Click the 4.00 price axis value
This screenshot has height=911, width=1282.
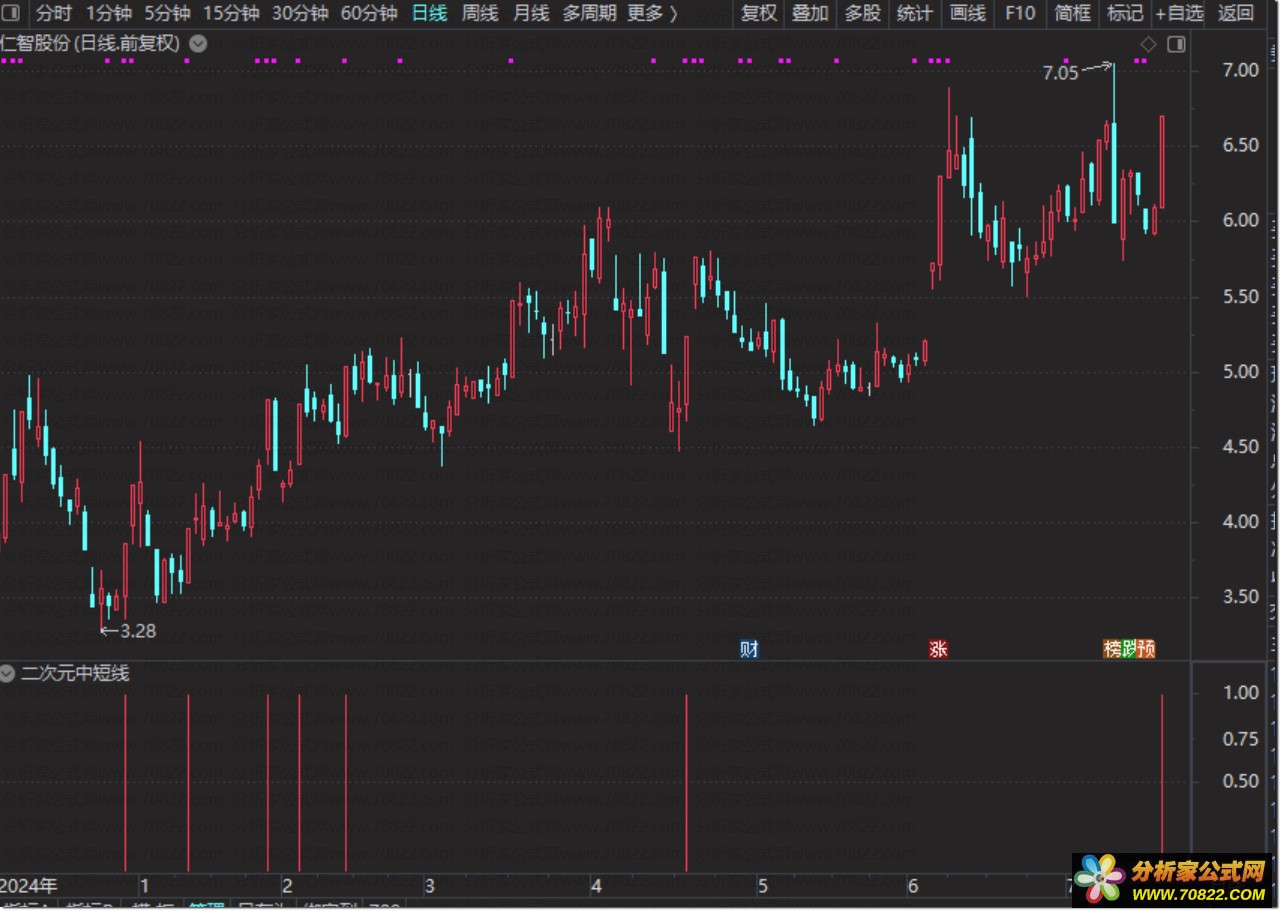click(1240, 521)
